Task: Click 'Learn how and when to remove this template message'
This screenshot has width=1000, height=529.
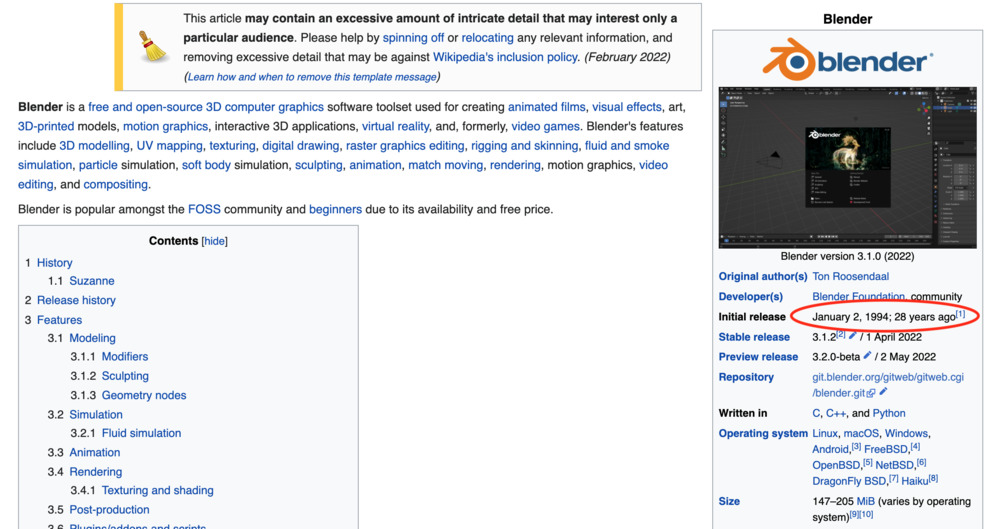Action: 312,77
